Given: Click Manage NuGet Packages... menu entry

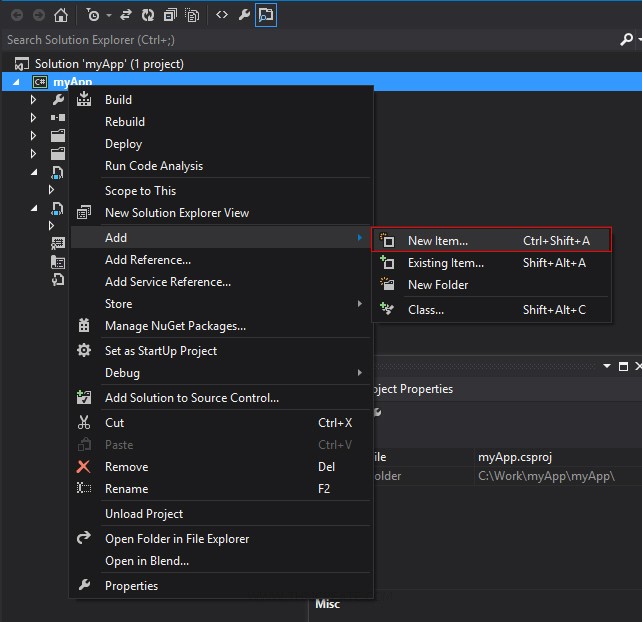Looking at the screenshot, I should (x=175, y=326).
